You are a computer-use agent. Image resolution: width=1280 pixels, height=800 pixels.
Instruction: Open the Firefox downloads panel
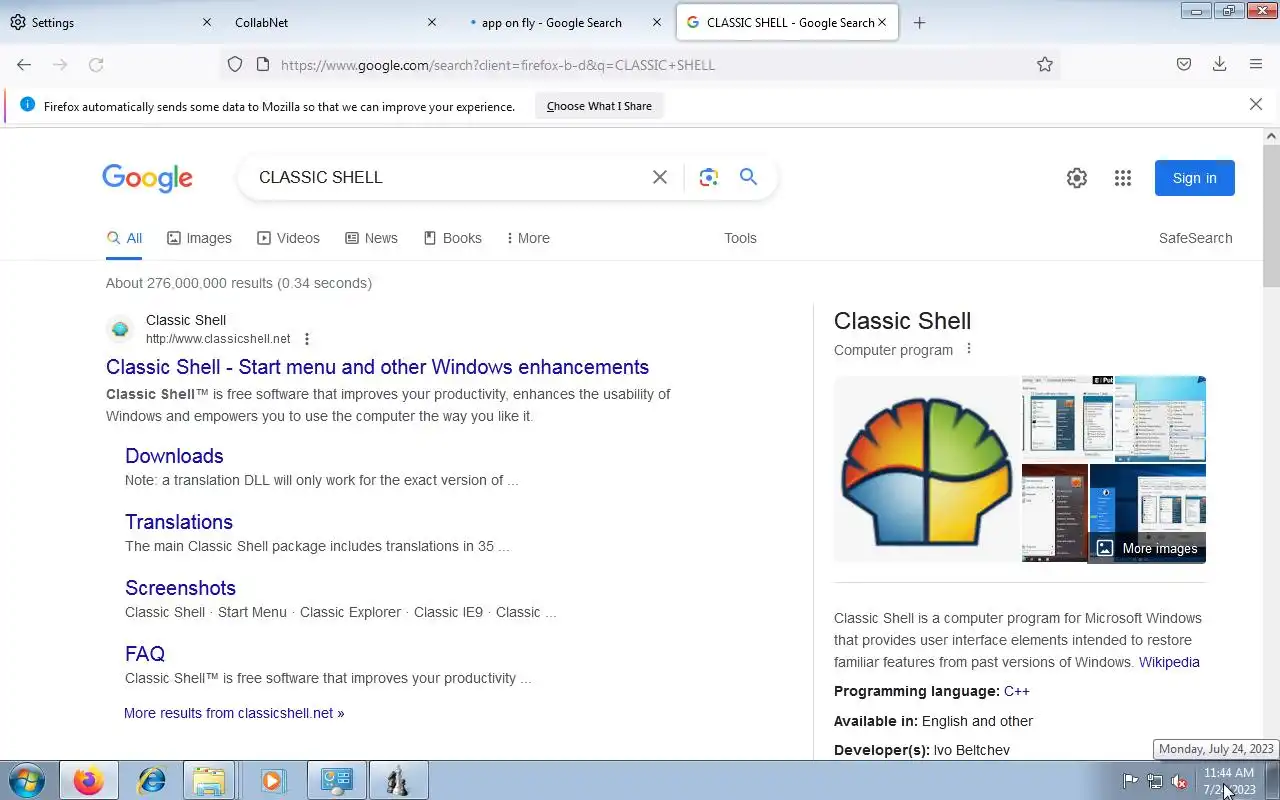coord(1220,64)
